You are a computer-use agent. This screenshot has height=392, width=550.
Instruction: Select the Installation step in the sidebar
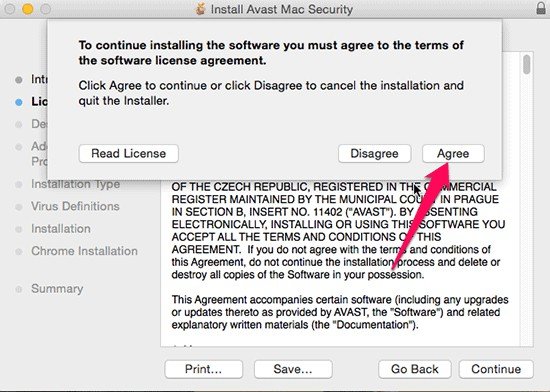pyautogui.click(x=61, y=229)
